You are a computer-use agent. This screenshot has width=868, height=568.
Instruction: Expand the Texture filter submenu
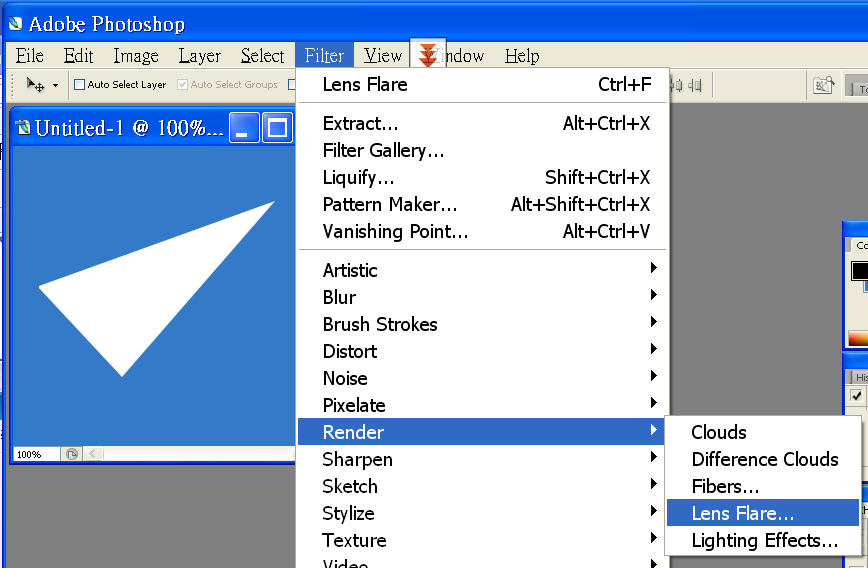(482, 541)
